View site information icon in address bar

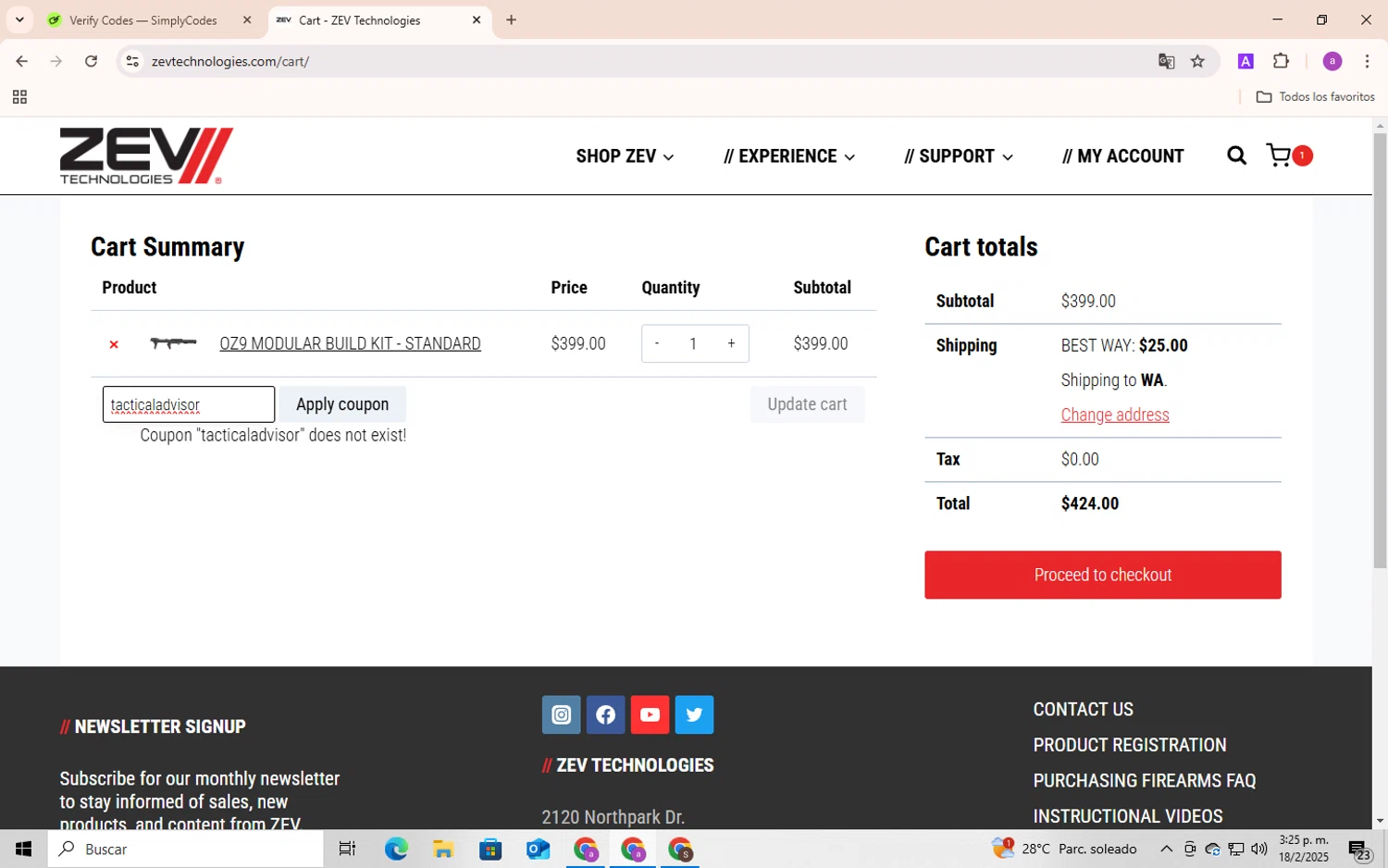(132, 61)
